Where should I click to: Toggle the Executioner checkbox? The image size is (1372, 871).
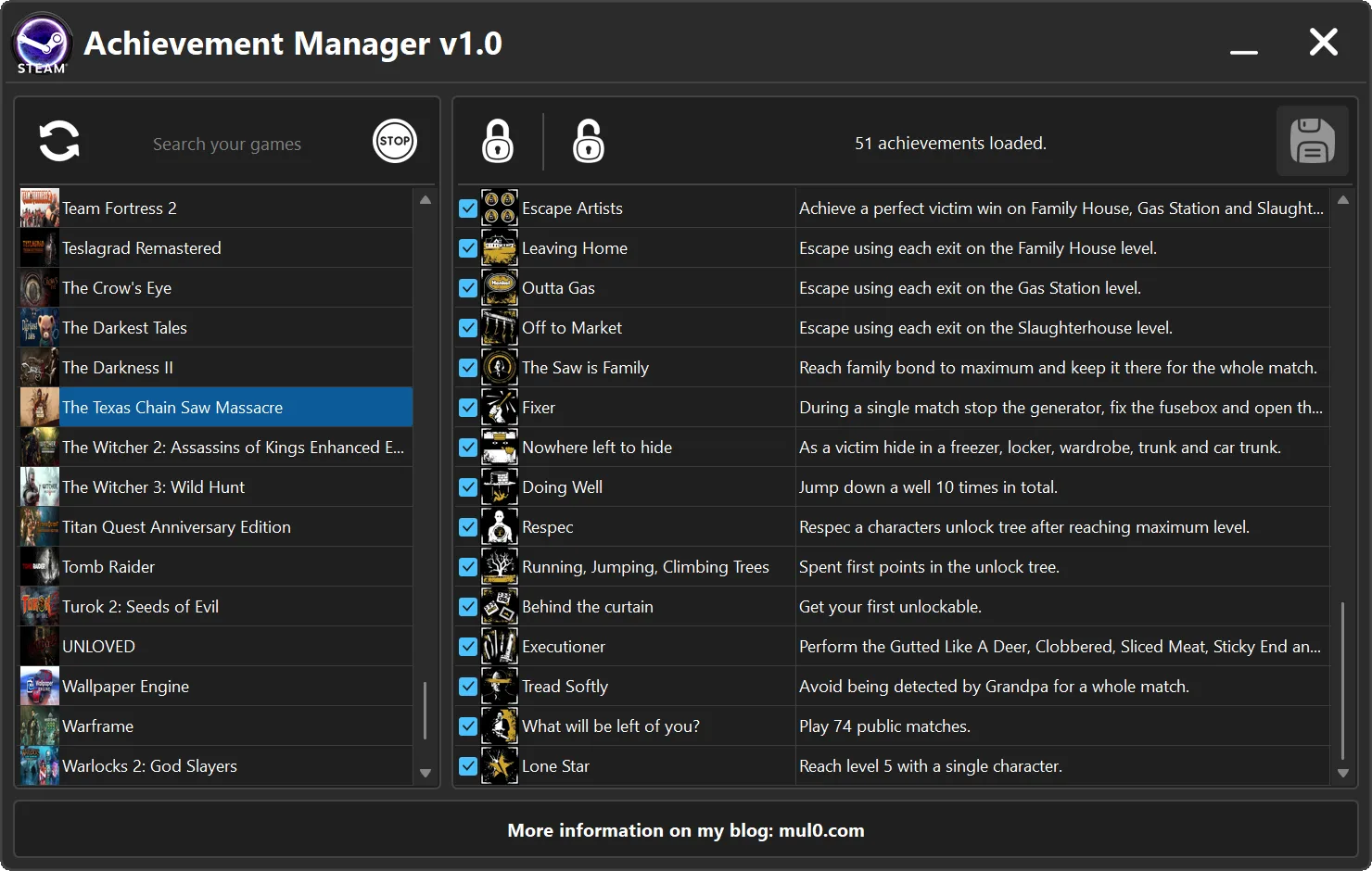coord(468,647)
